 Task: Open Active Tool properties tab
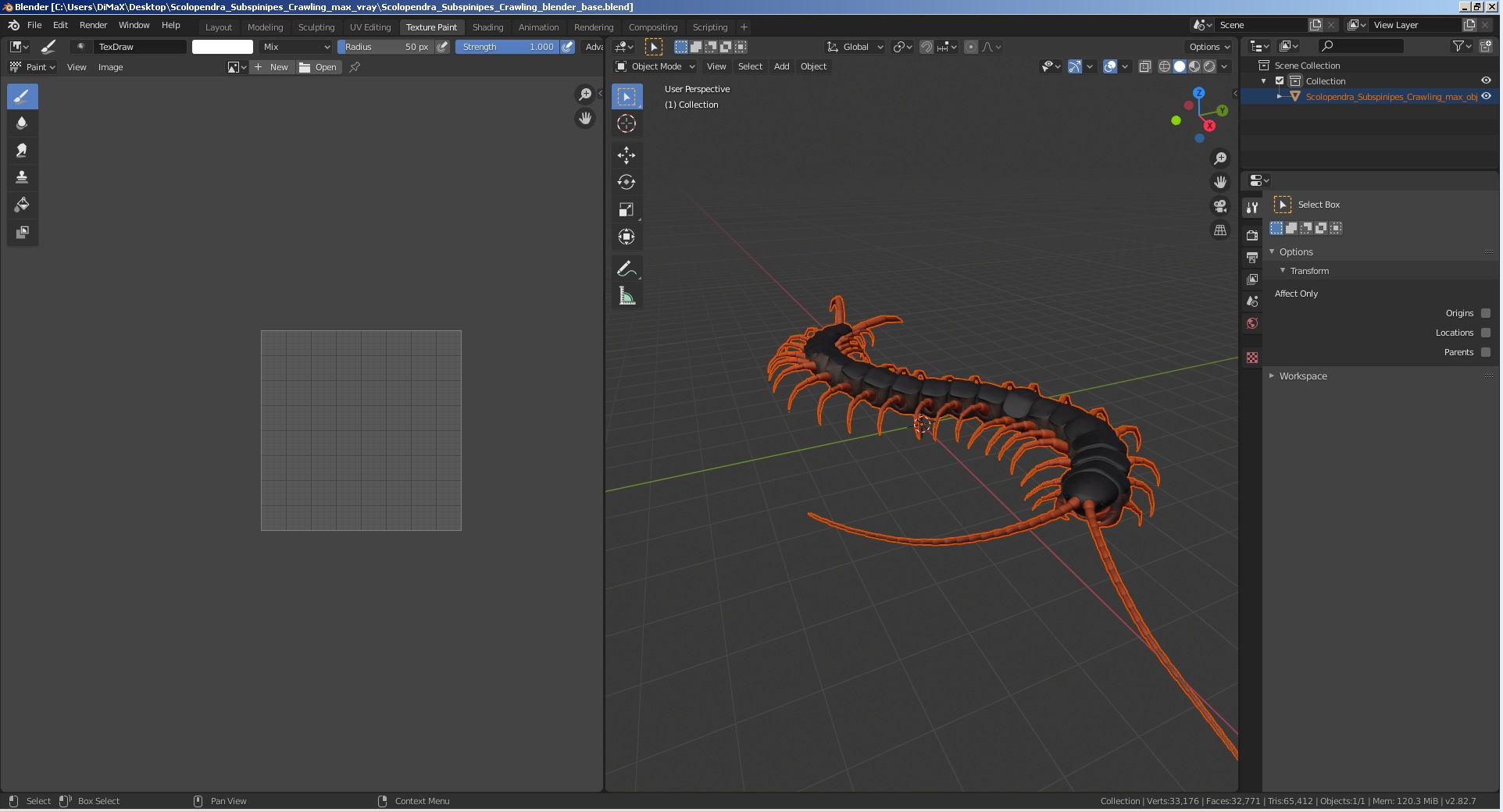[x=1252, y=207]
